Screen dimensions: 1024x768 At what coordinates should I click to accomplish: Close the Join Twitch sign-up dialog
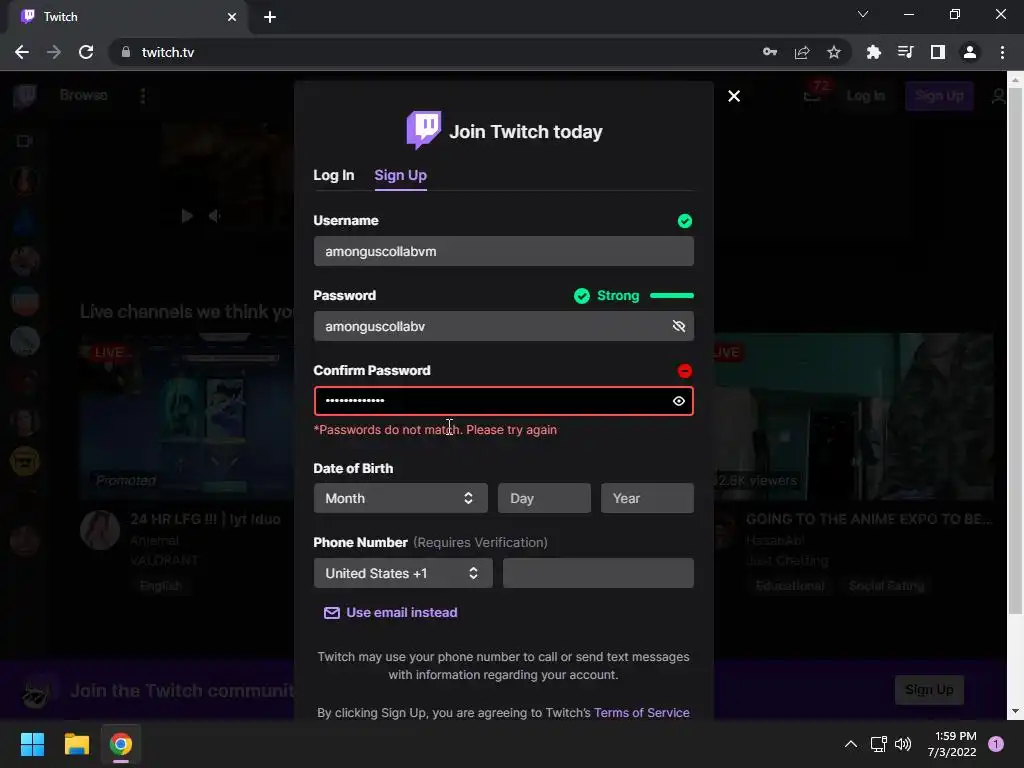[734, 96]
